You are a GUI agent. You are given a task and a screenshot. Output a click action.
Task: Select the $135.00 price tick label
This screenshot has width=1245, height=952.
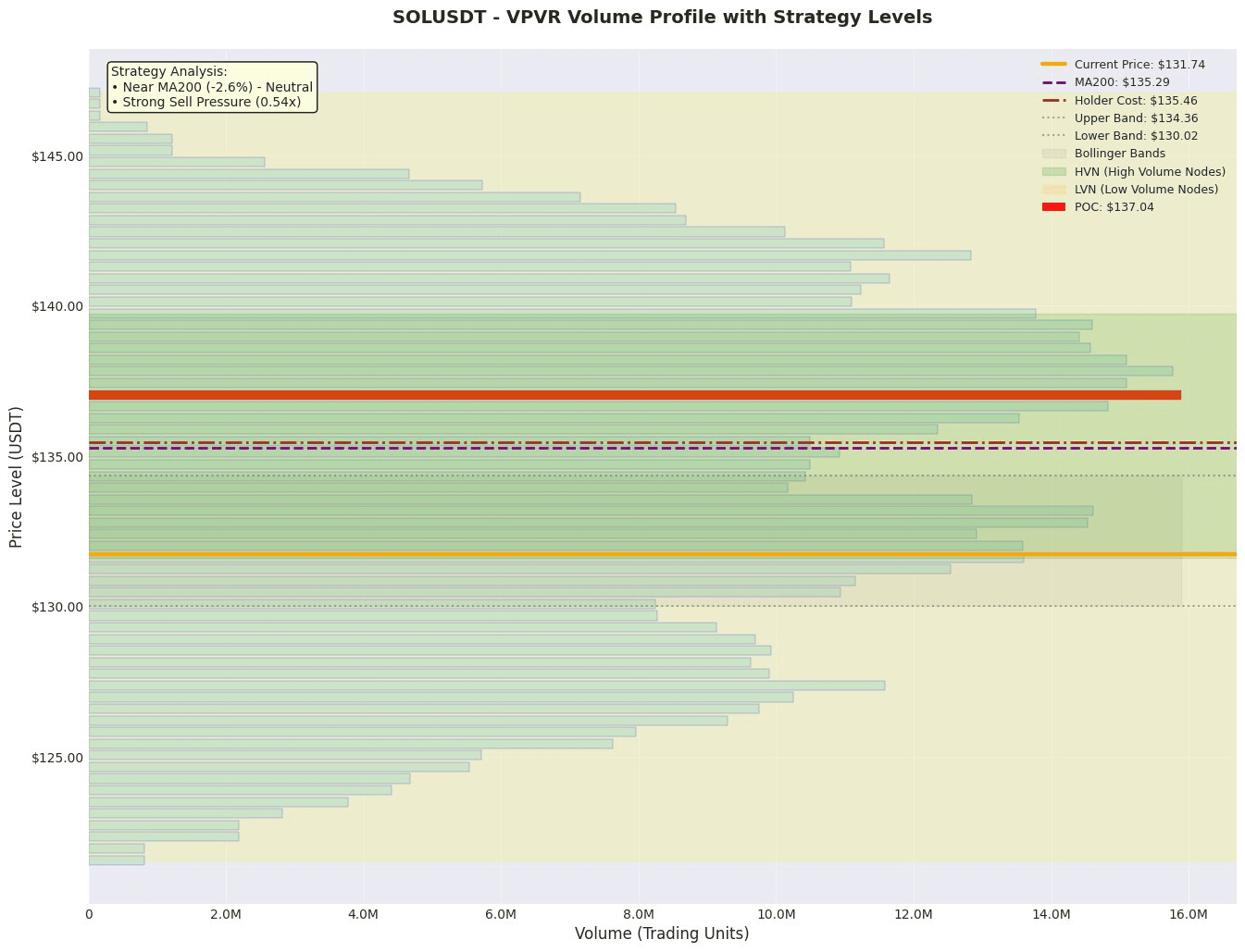[x=57, y=457]
